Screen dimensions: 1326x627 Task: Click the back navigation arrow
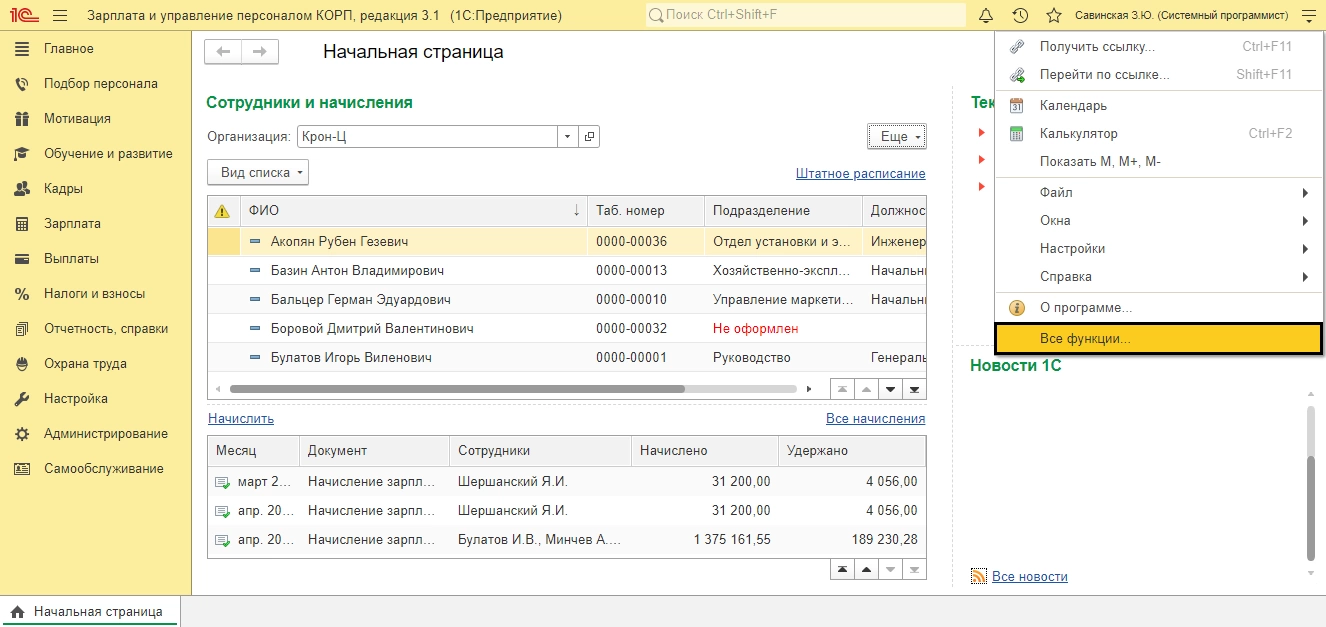pos(223,52)
